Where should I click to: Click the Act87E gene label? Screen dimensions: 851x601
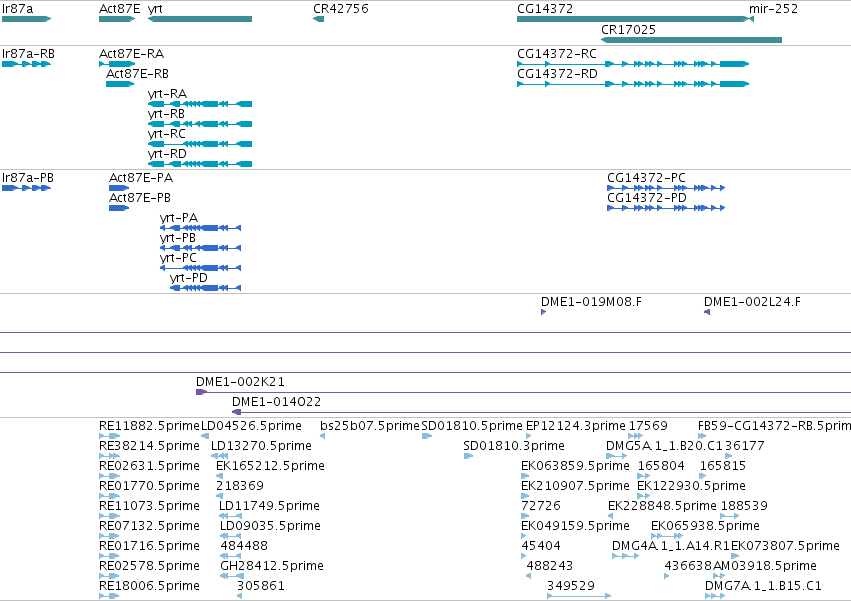(x=119, y=9)
